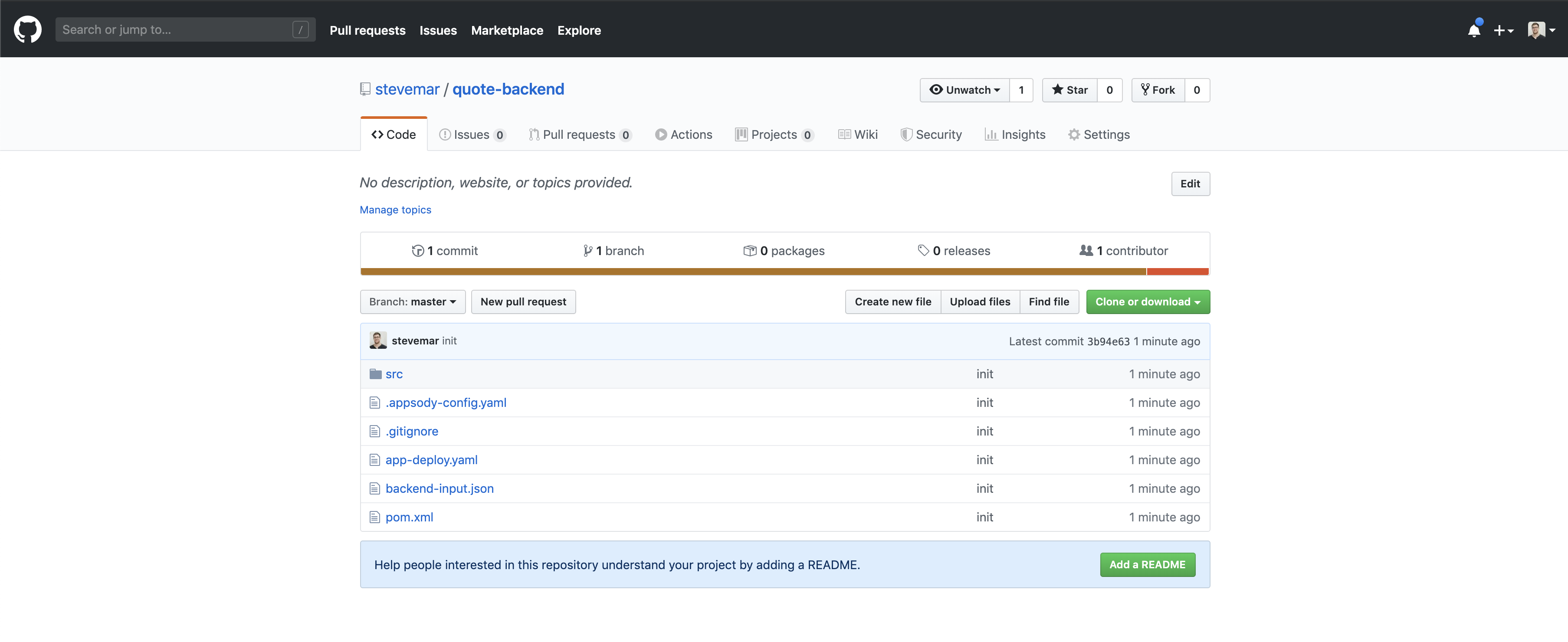
Task: View the 1 branch list
Action: tap(613, 250)
